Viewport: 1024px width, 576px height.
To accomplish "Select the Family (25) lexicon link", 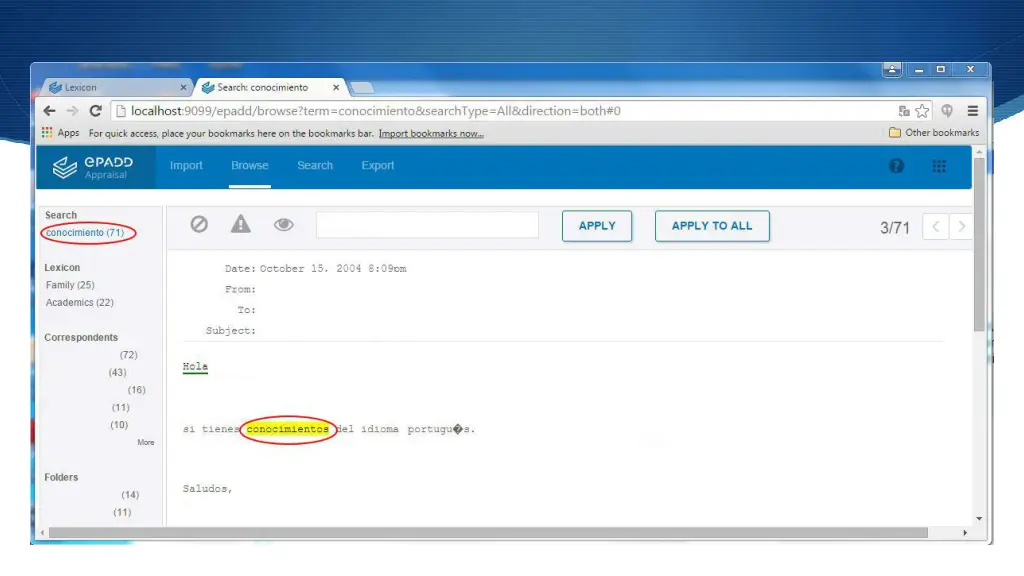I will [70, 285].
